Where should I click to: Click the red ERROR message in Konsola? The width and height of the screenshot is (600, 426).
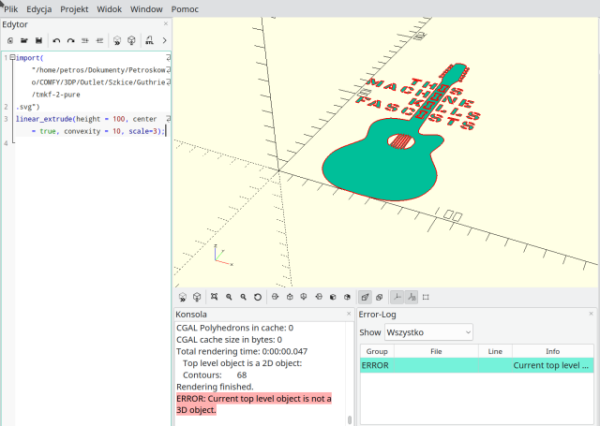(254, 404)
